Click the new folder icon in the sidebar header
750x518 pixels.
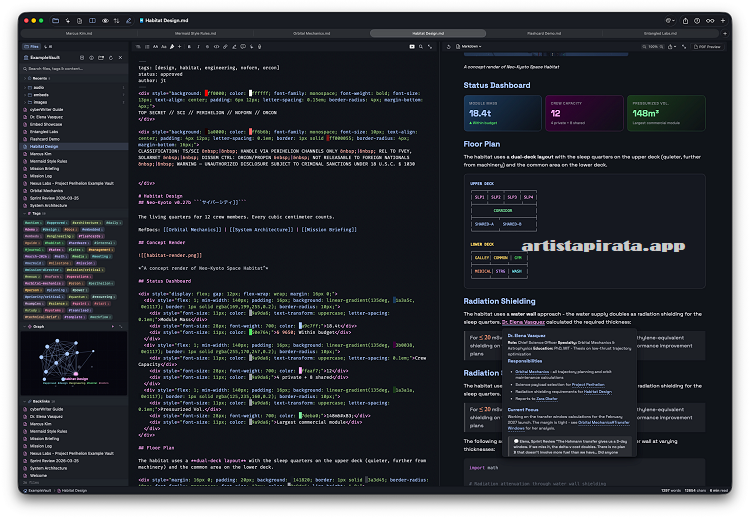point(101,57)
